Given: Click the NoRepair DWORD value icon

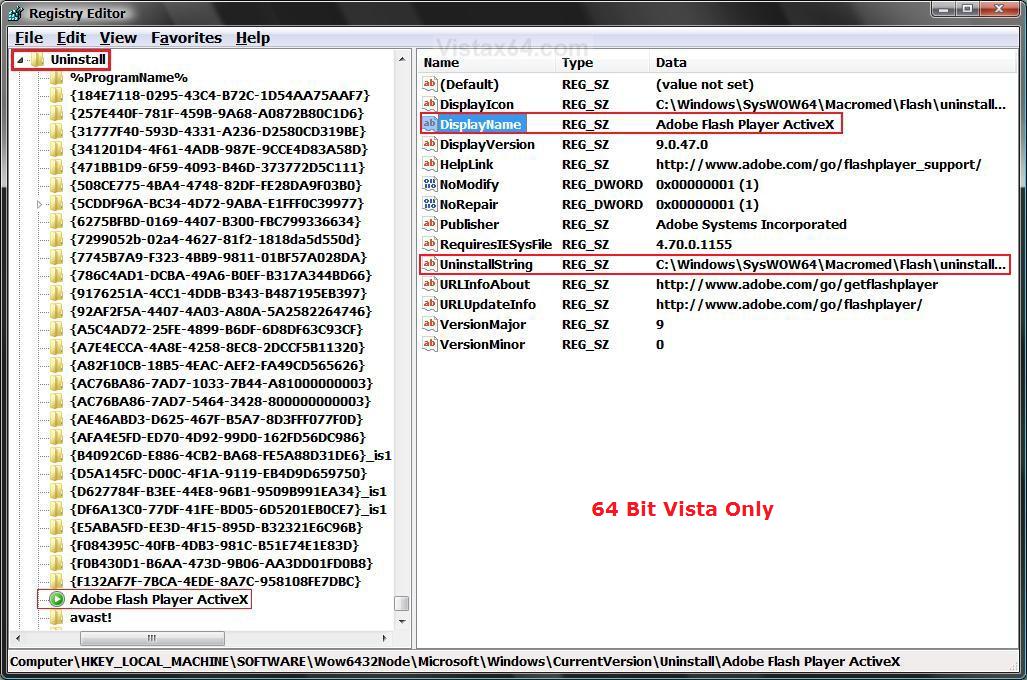Looking at the screenshot, I should [x=430, y=204].
